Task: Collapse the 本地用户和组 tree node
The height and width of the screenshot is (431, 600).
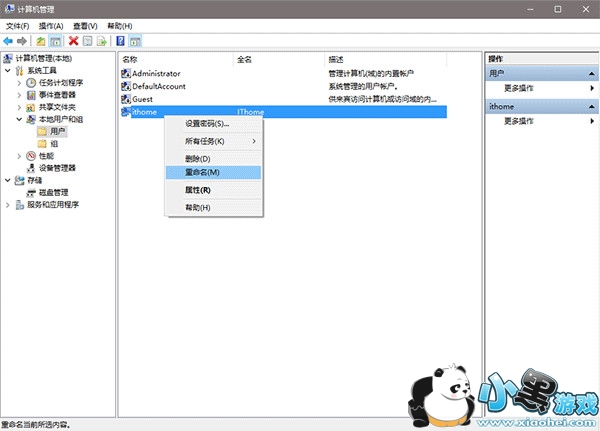Action: coord(19,119)
